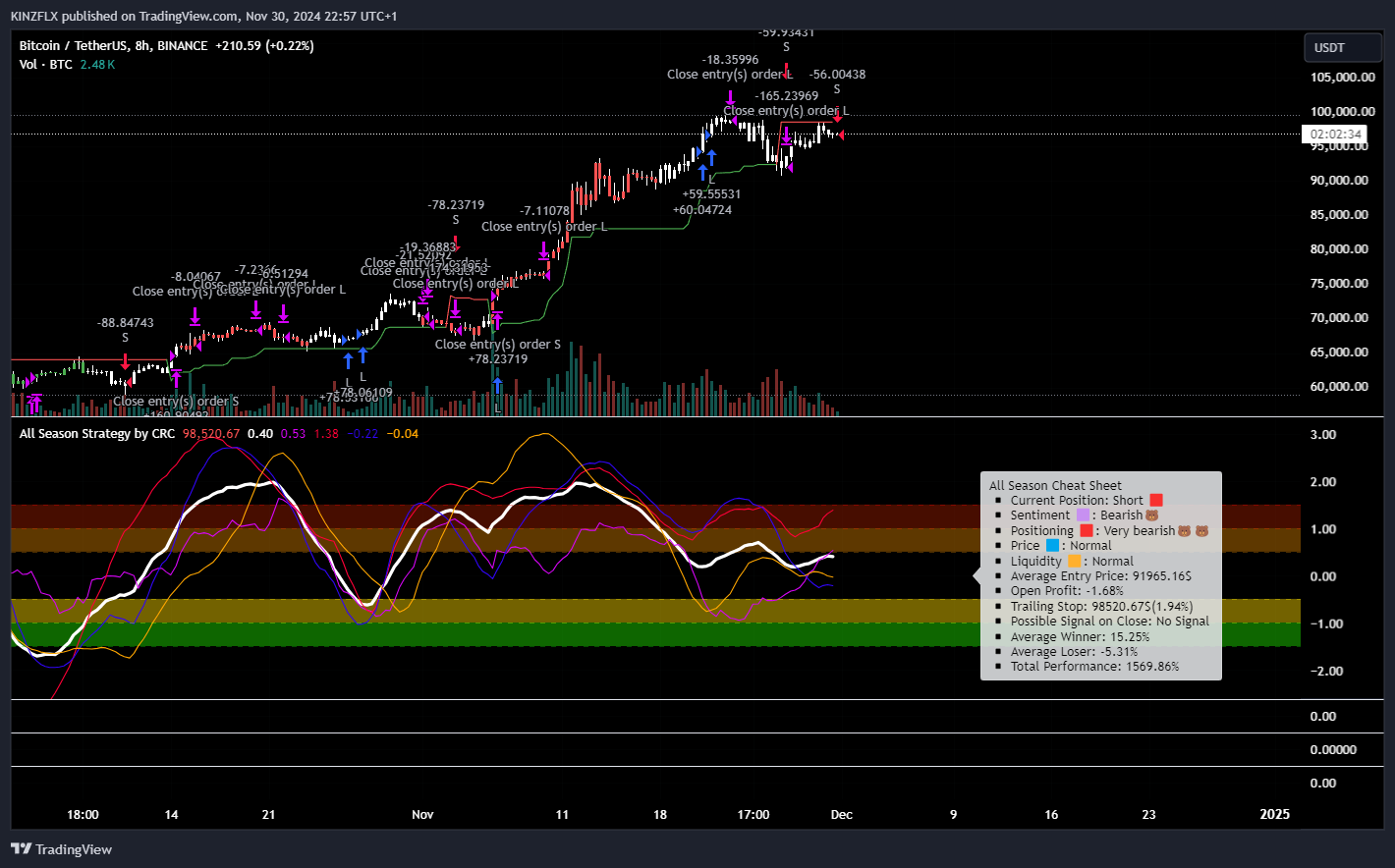Click the 02:02:34 countdown label on price axis
The width and height of the screenshot is (1395, 868).
coord(1335,135)
